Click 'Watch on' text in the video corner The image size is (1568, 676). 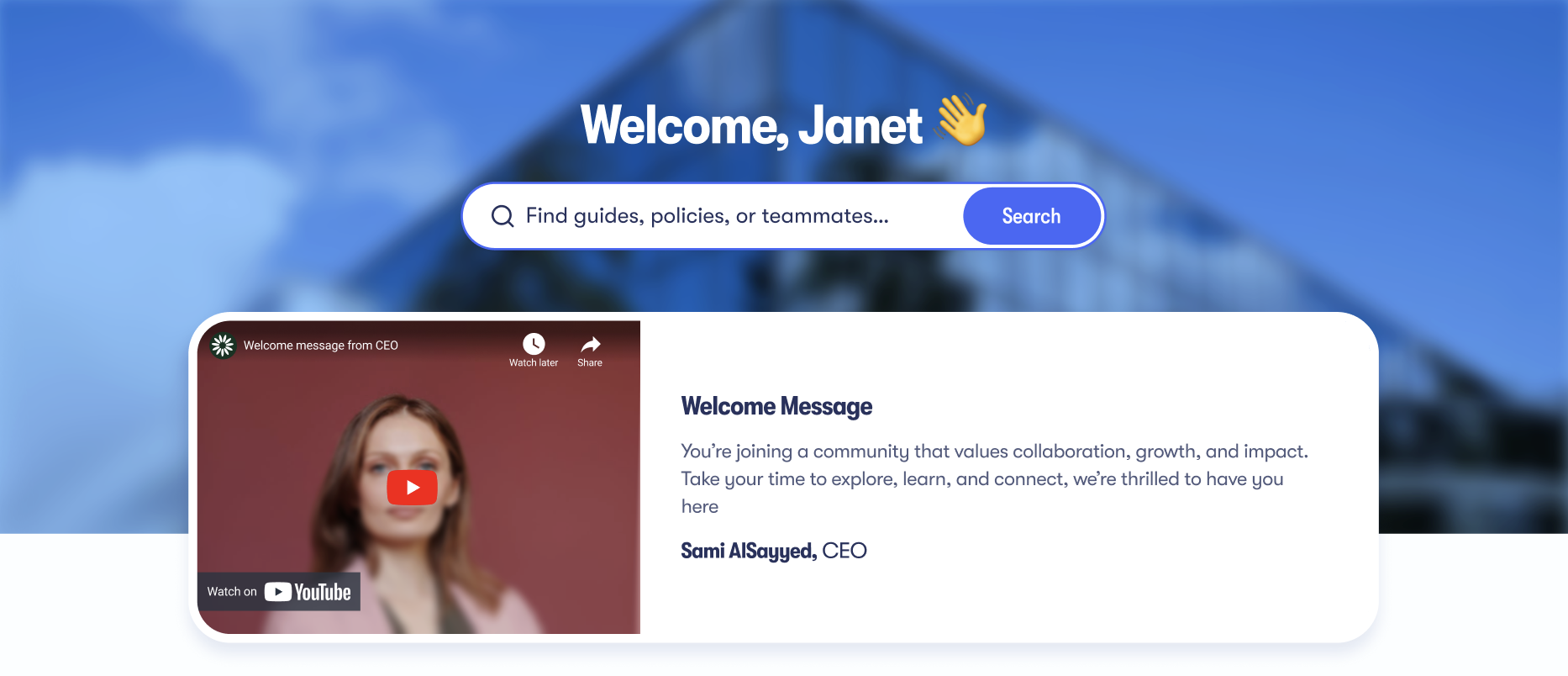click(x=232, y=592)
